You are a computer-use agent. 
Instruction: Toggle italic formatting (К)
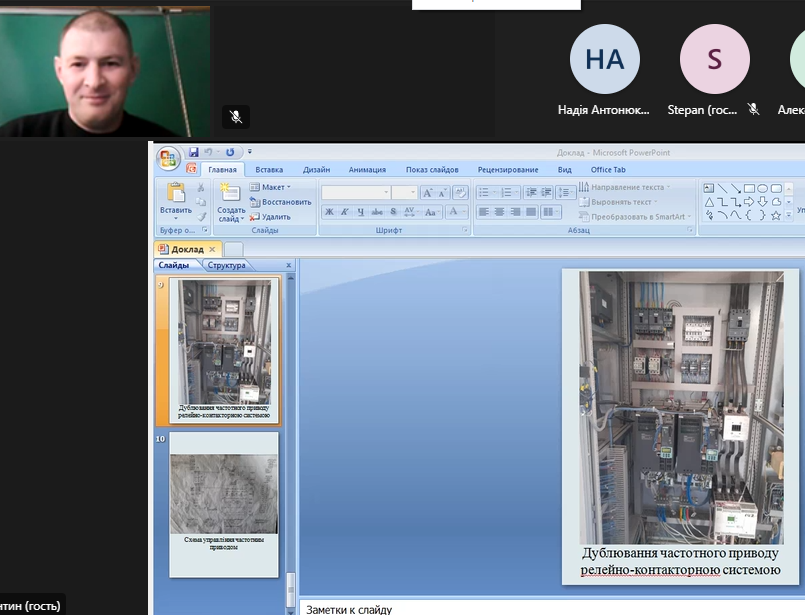(x=345, y=212)
